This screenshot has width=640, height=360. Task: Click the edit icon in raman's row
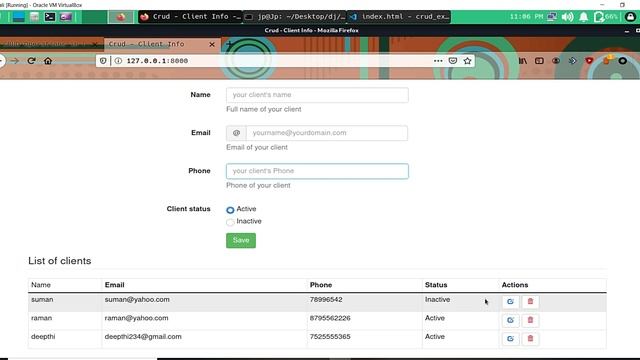(x=510, y=320)
